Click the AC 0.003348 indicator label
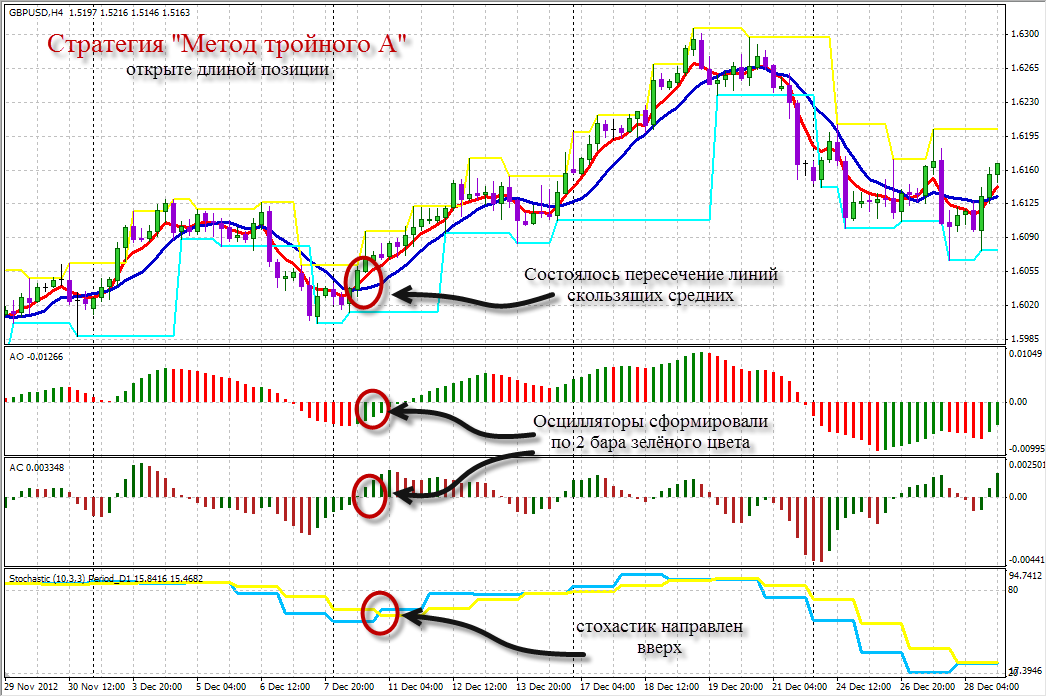The image size is (1047, 697). pyautogui.click(x=37, y=468)
